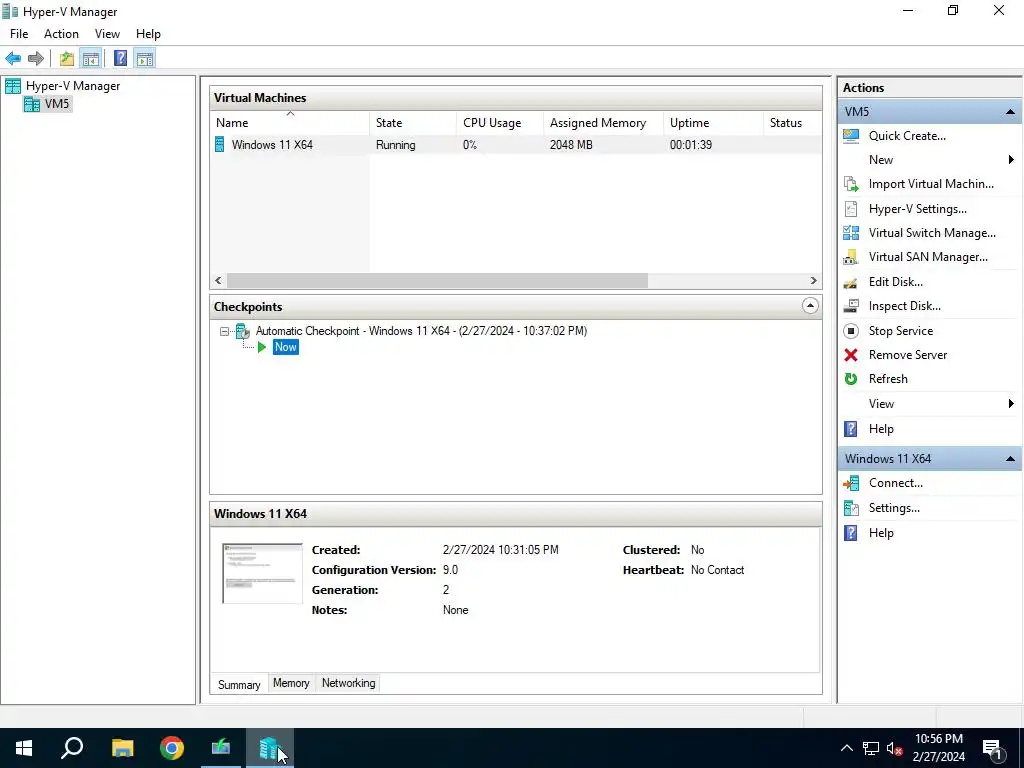Click the Back arrow toolbar icon
Screen dimensions: 1024x768
pos(13,59)
